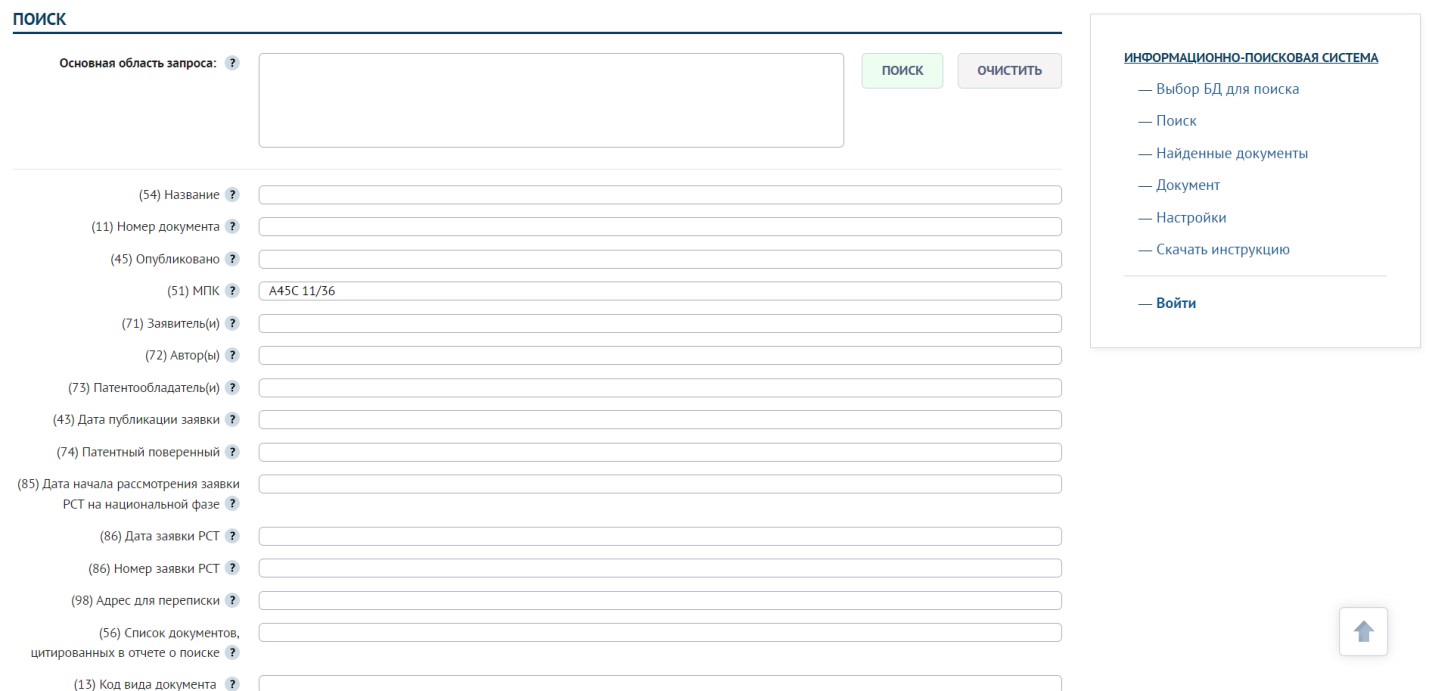
Task: Click (85) Дата начала рассмотрения заявки input
Action: click(660, 484)
